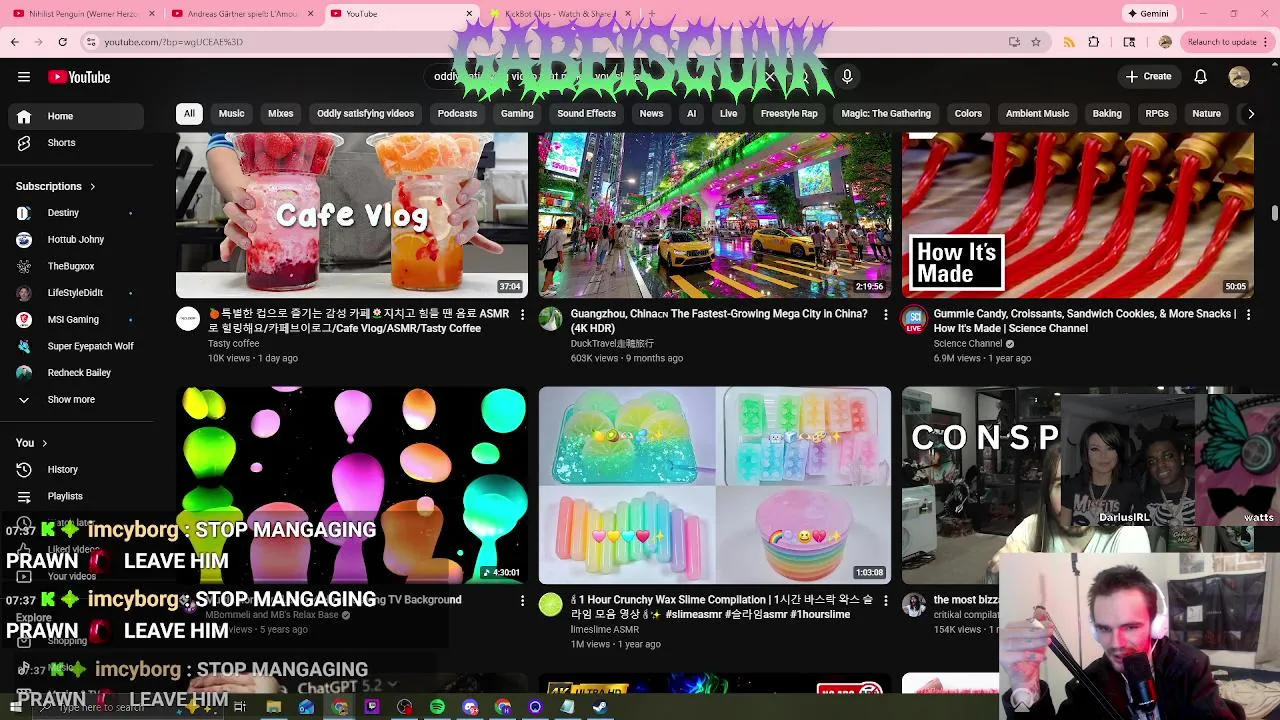
Task: Click the browser address bar URL
Action: 174,42
